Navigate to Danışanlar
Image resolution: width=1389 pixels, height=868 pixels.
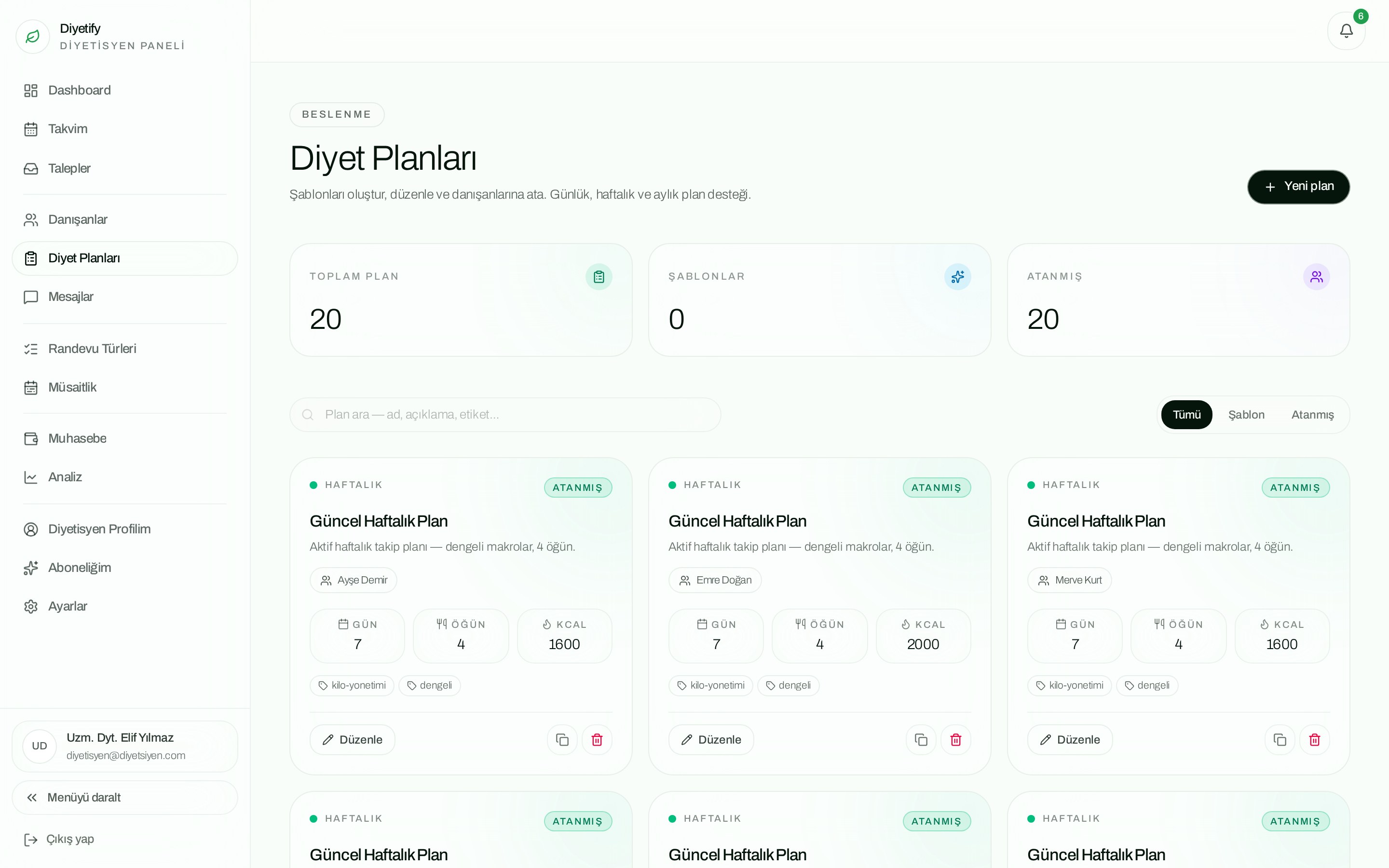tap(124, 220)
